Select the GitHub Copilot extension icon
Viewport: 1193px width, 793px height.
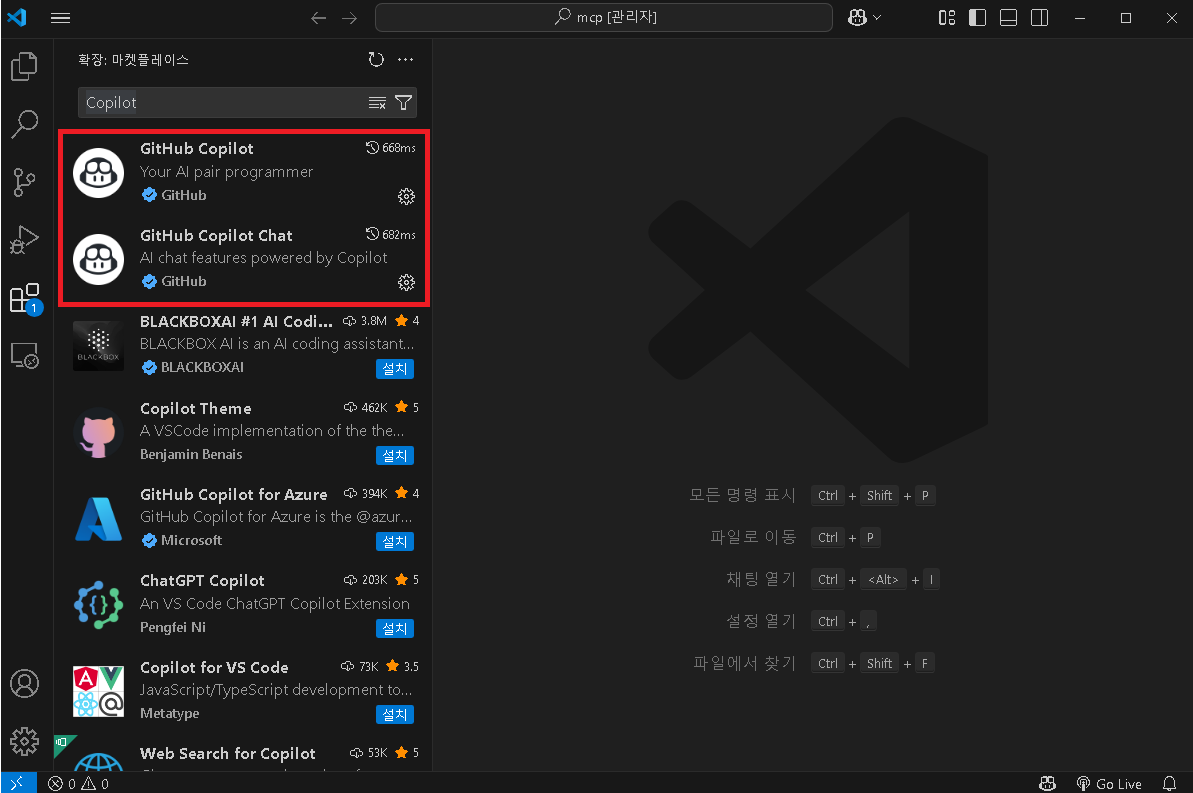98,173
